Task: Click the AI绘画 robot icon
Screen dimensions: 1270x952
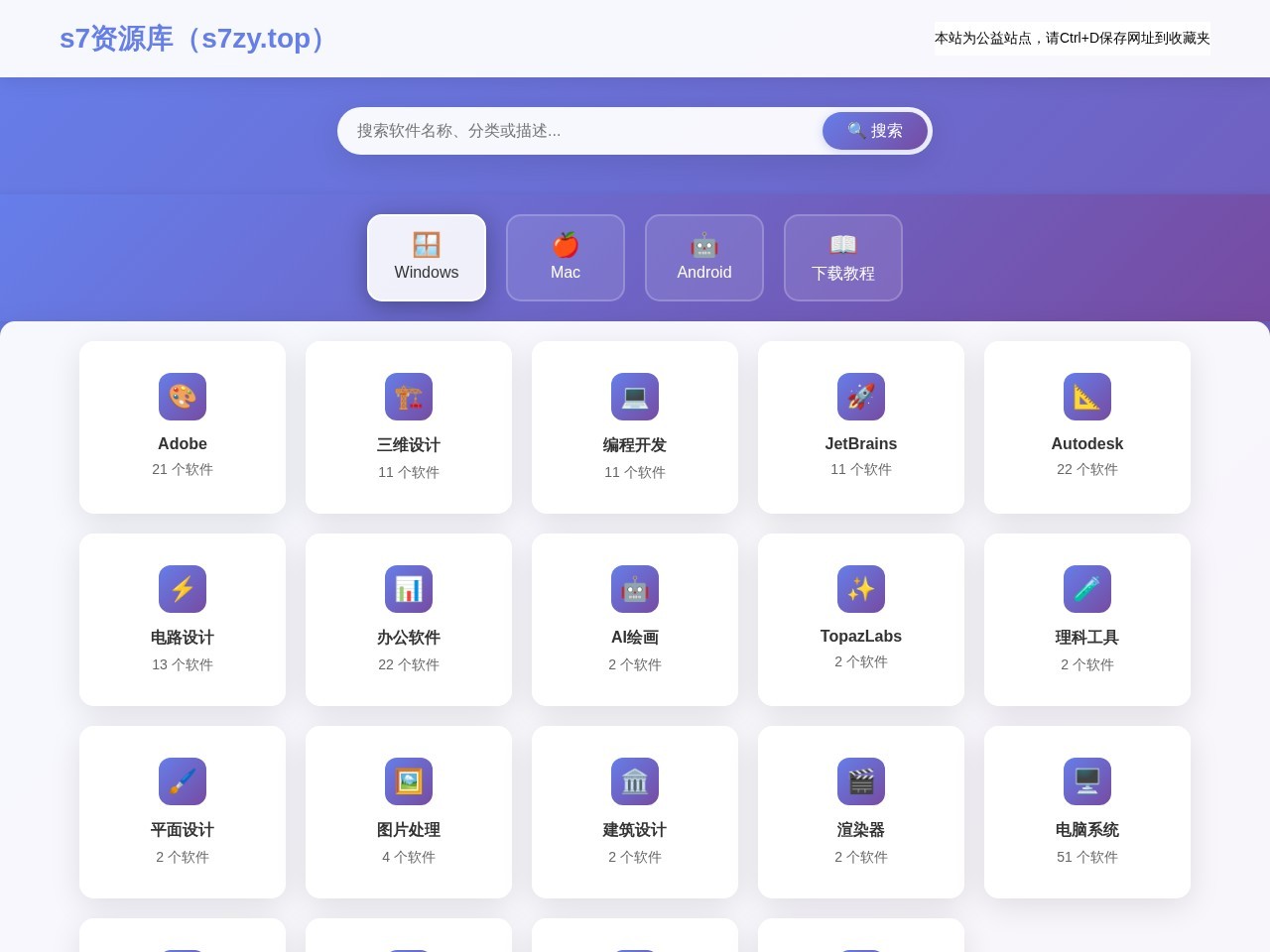Action: click(x=635, y=589)
